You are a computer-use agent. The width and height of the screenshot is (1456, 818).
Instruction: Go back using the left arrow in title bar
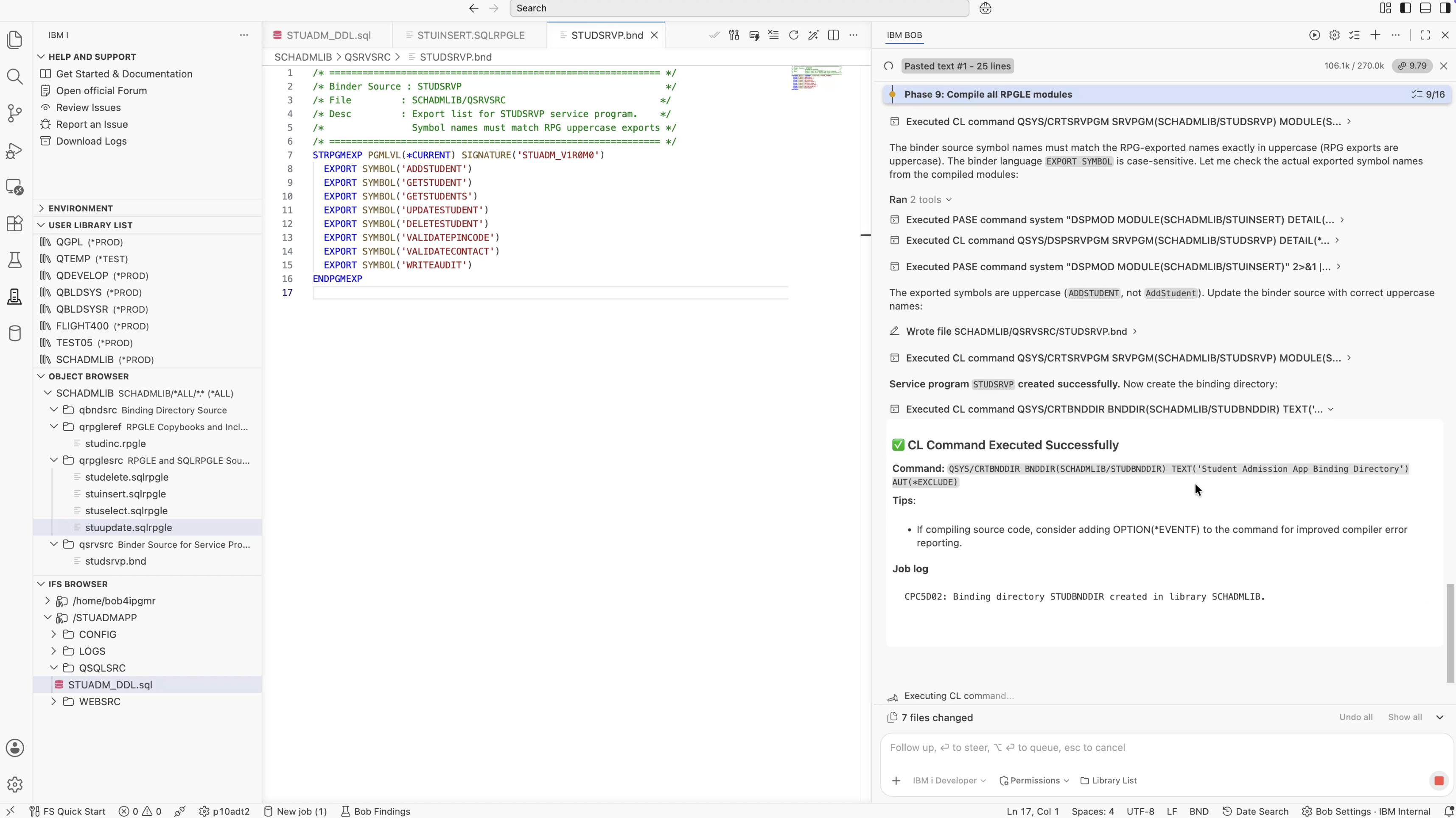pyautogui.click(x=473, y=8)
